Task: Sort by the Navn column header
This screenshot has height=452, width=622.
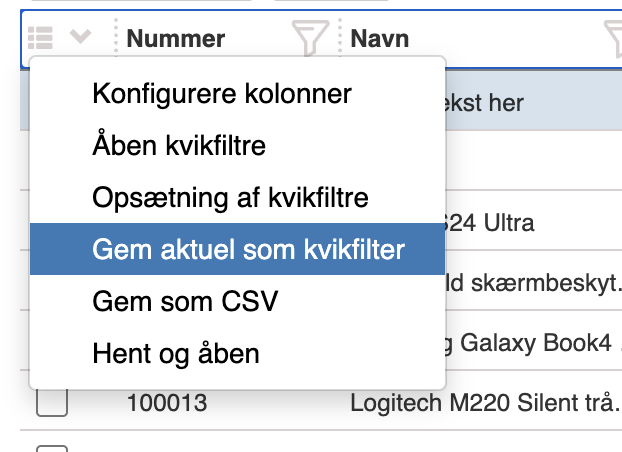Action: [380, 38]
